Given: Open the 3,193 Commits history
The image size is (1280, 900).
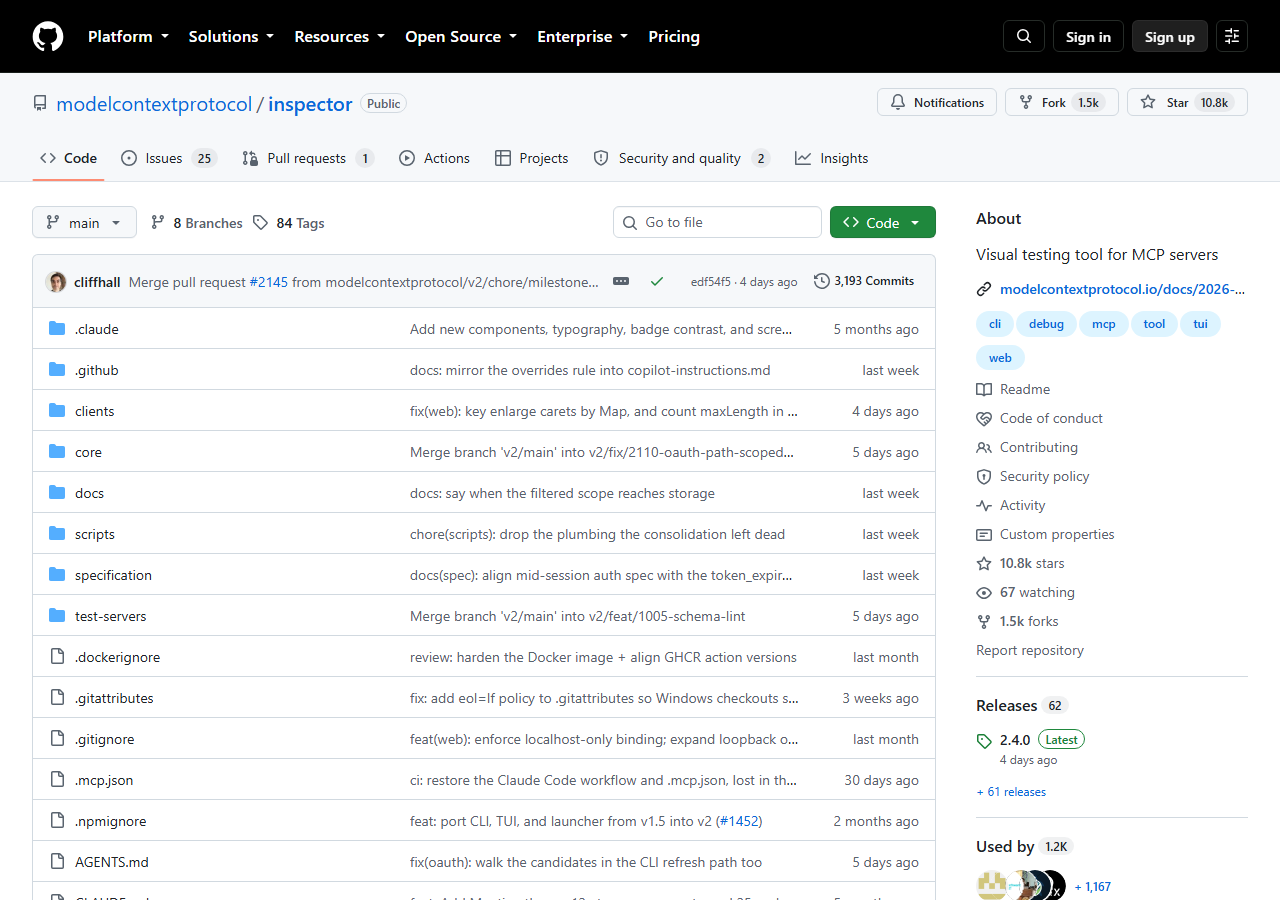Looking at the screenshot, I should (x=864, y=281).
